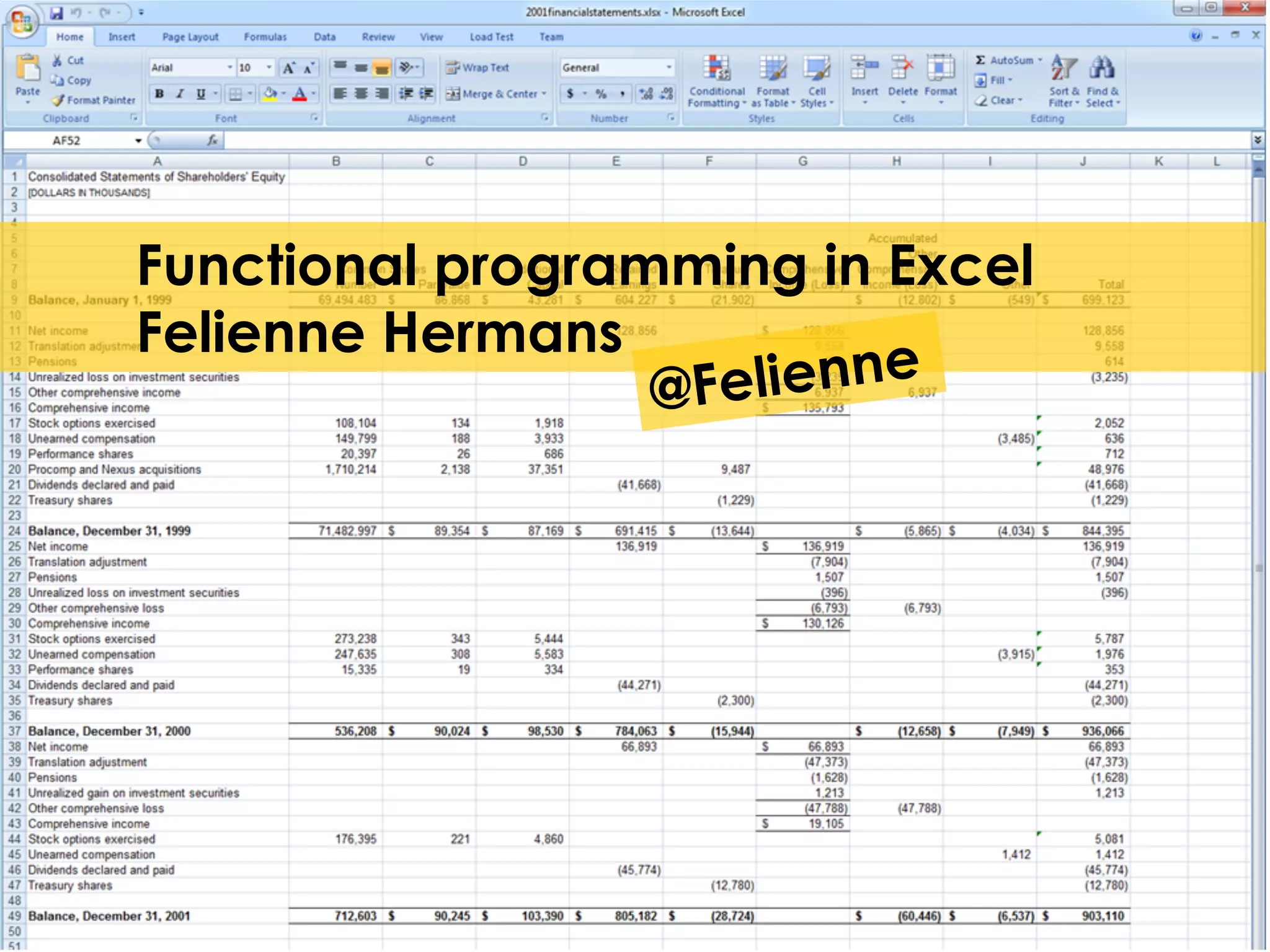Switch to the Formulas ribbon tab
The image size is (1270, 952).
click(x=265, y=37)
